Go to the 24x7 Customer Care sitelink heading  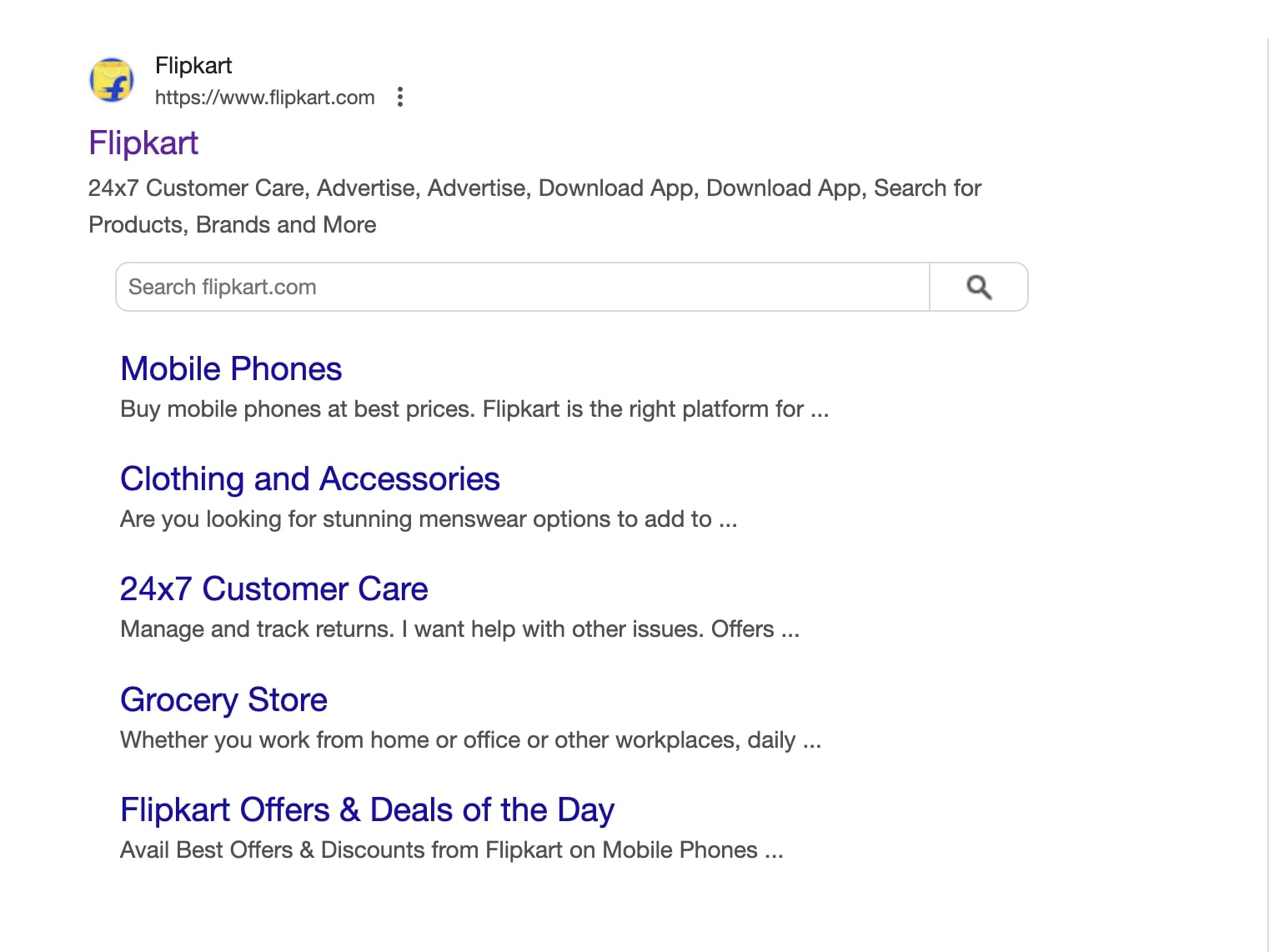point(273,589)
